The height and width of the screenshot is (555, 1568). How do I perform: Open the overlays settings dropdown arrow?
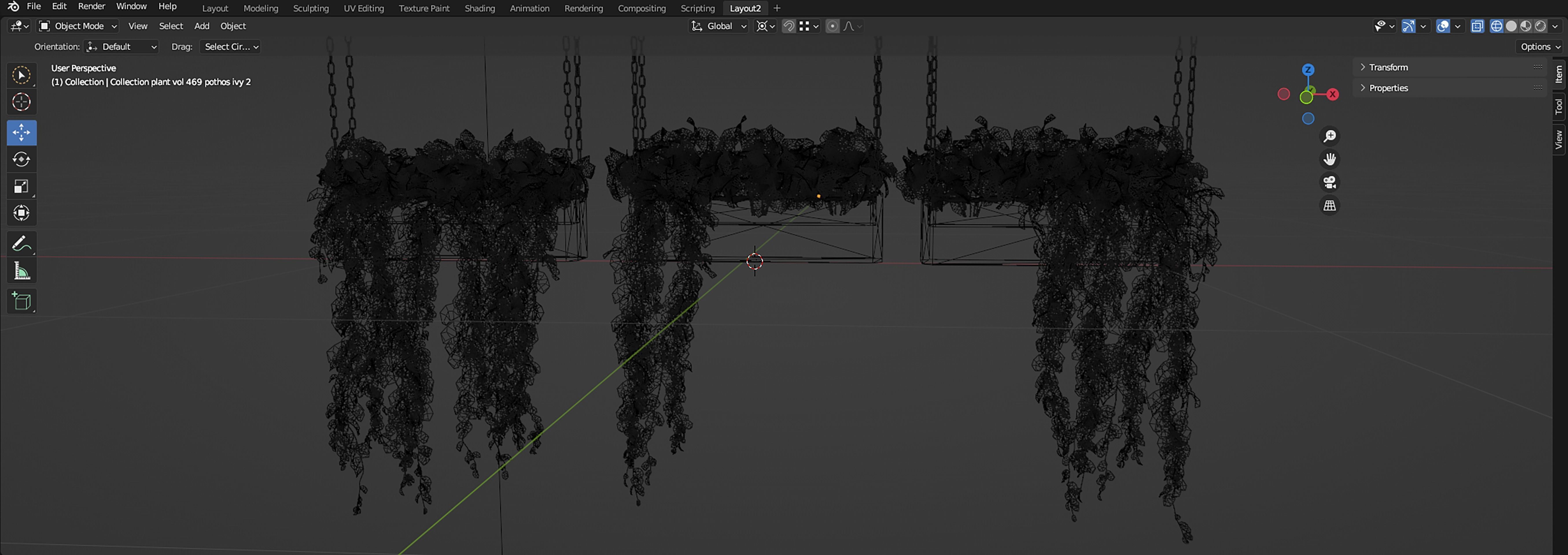(x=1458, y=26)
